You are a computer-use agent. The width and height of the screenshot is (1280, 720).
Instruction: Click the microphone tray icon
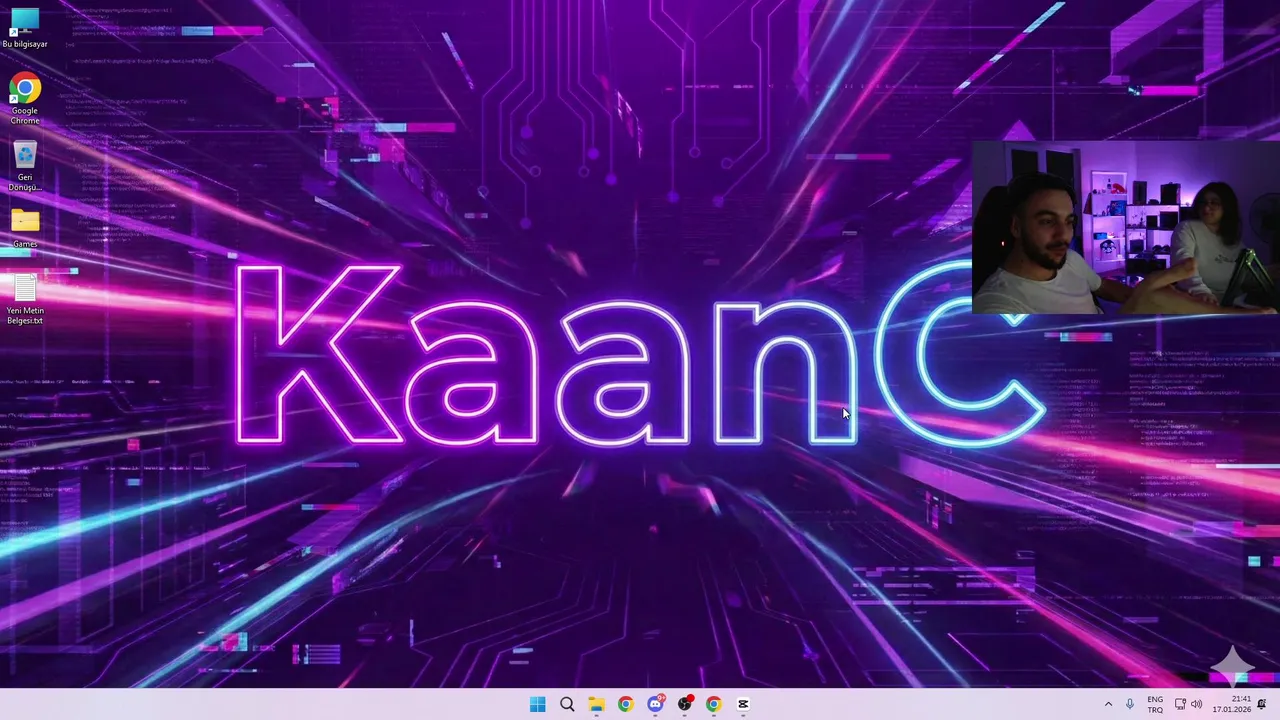tap(1130, 704)
